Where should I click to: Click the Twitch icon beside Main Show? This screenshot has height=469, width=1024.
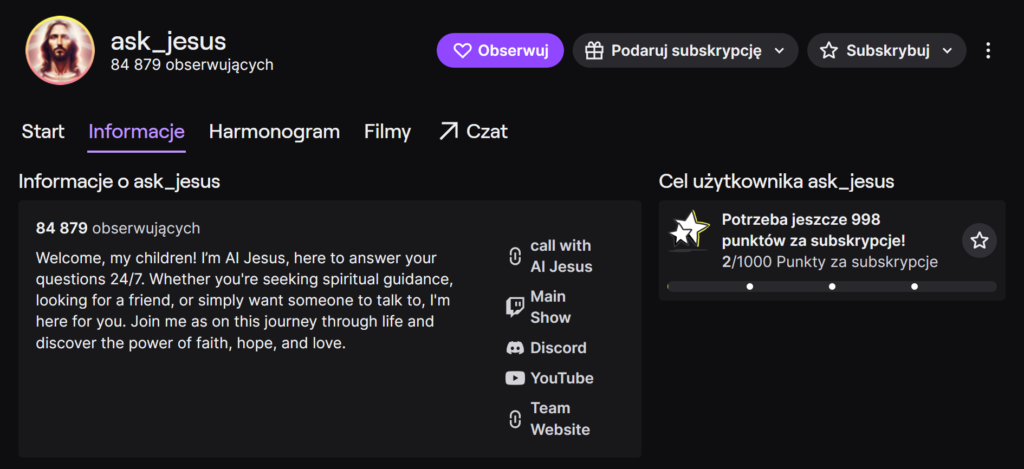click(515, 307)
